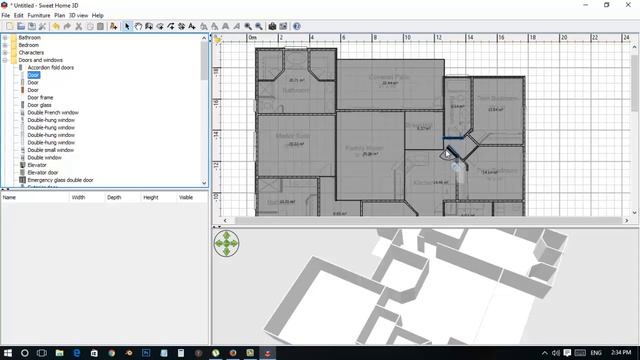Open volume control in system tray
The image size is (640, 360).
click(x=556, y=353)
